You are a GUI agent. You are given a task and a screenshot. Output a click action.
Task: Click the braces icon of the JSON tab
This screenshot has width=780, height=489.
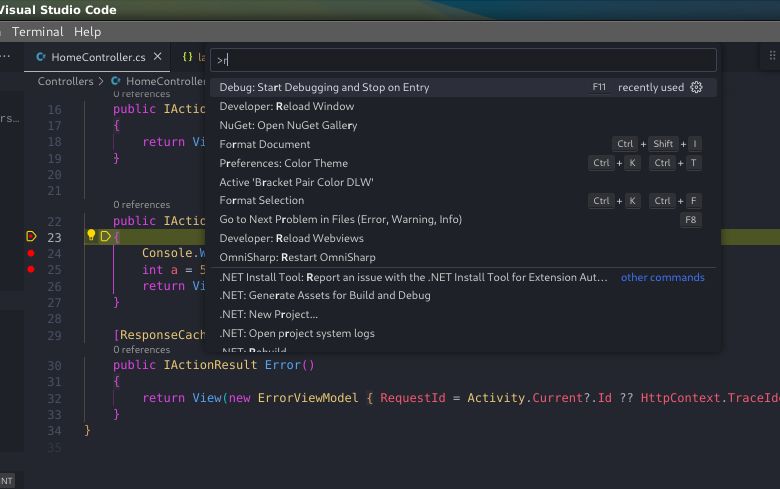188,57
